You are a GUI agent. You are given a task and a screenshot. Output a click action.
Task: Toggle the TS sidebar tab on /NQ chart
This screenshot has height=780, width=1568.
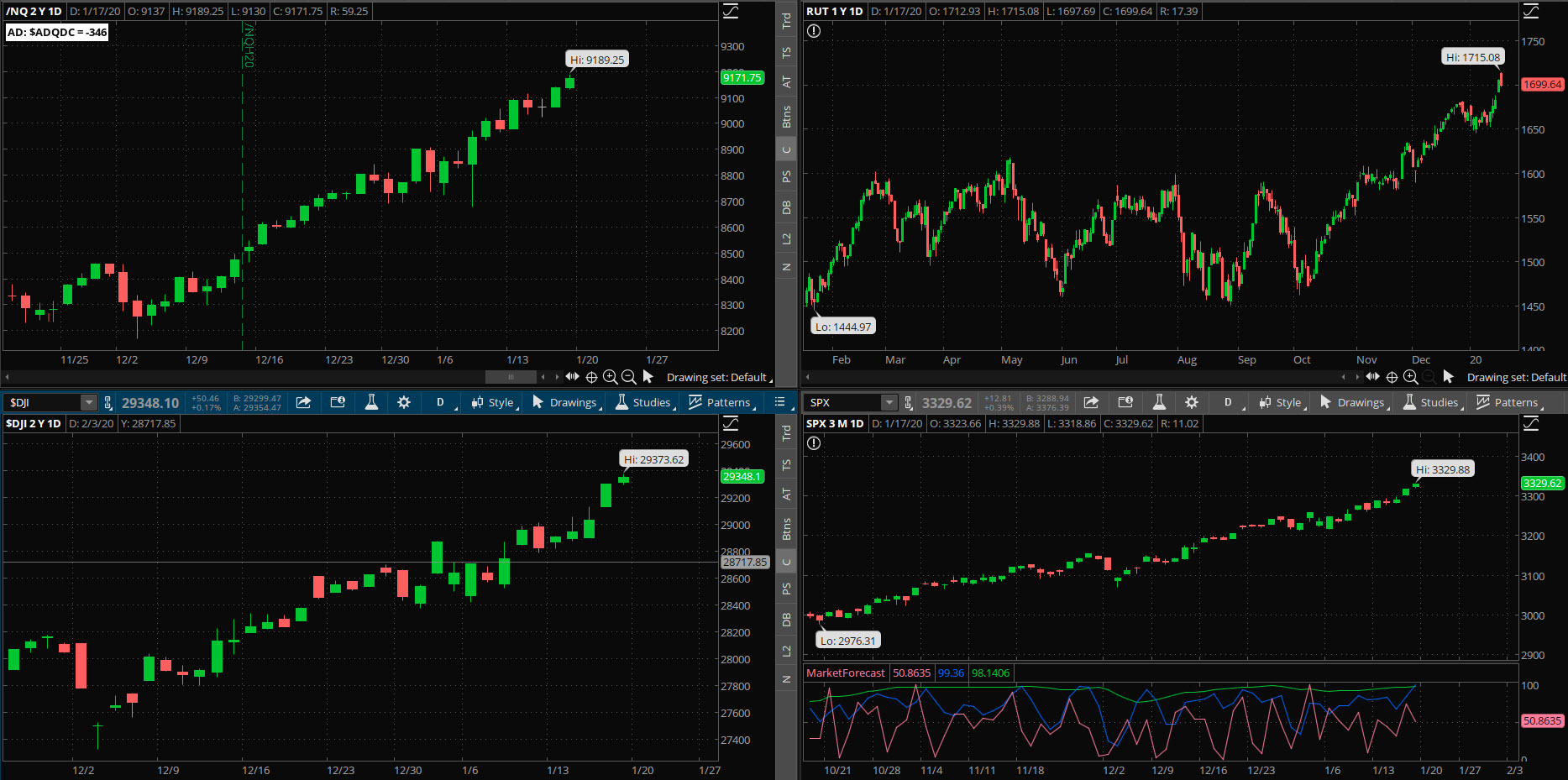786,52
